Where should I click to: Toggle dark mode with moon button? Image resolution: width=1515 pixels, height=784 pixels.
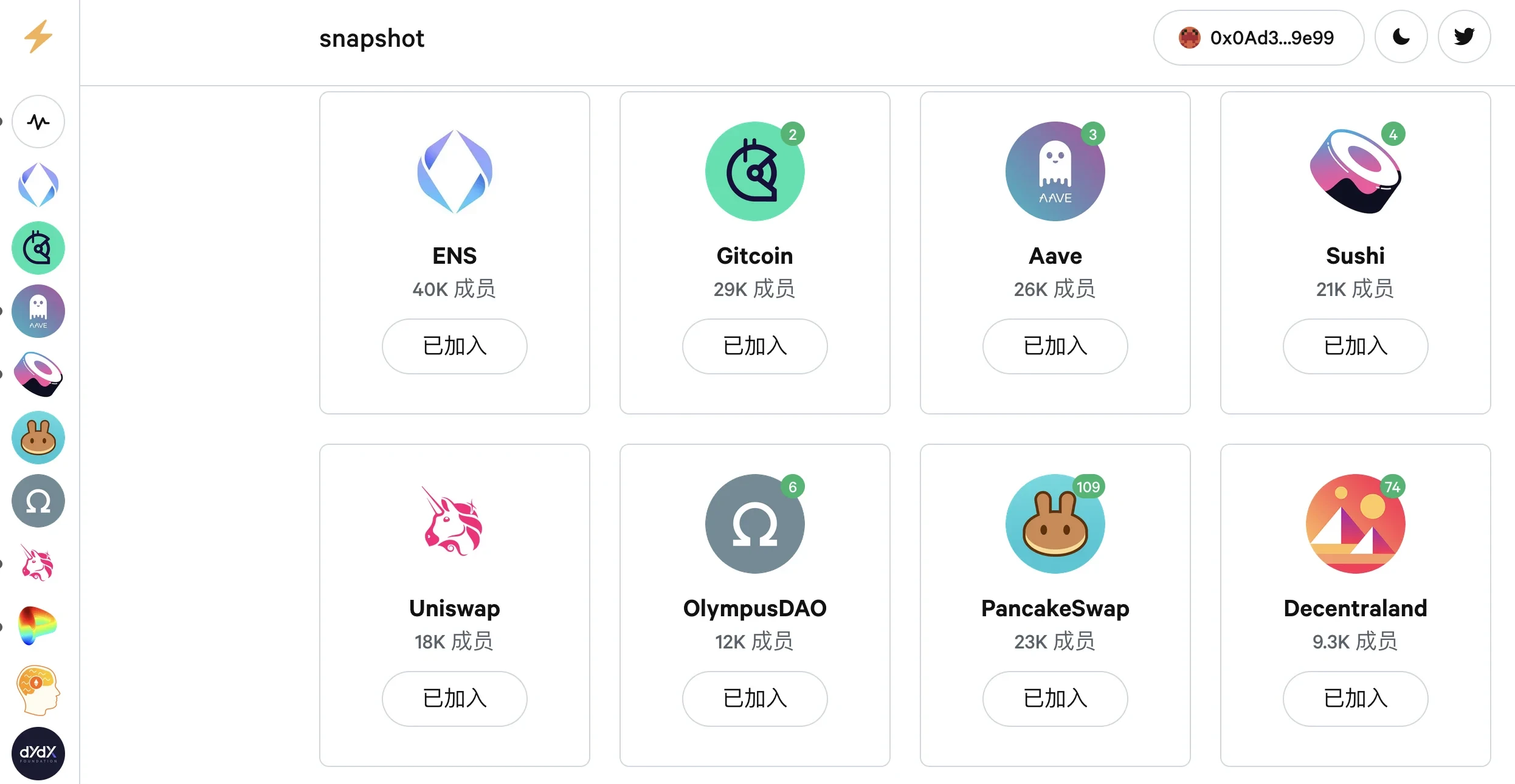(x=1401, y=37)
